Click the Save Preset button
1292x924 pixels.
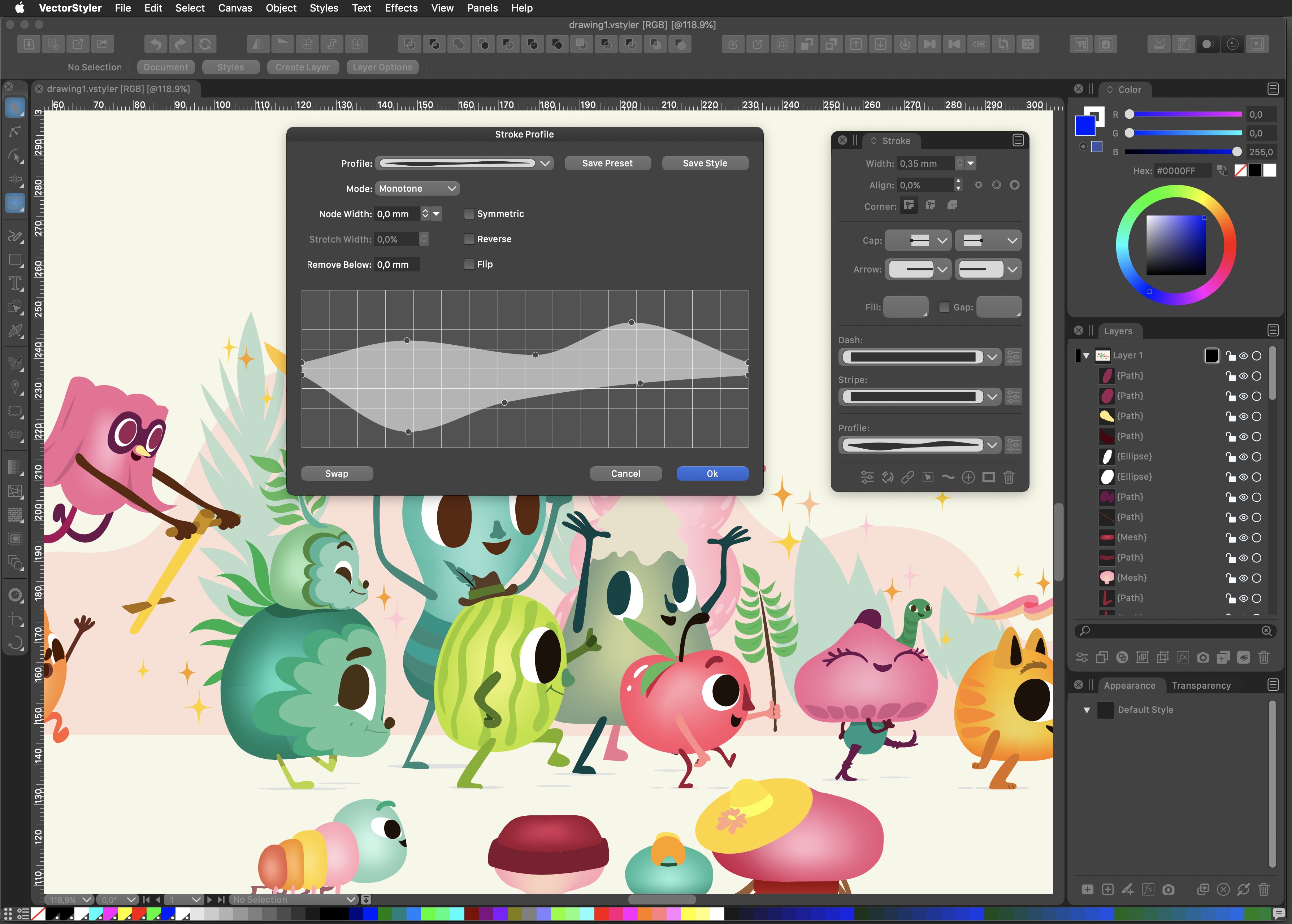coord(607,163)
